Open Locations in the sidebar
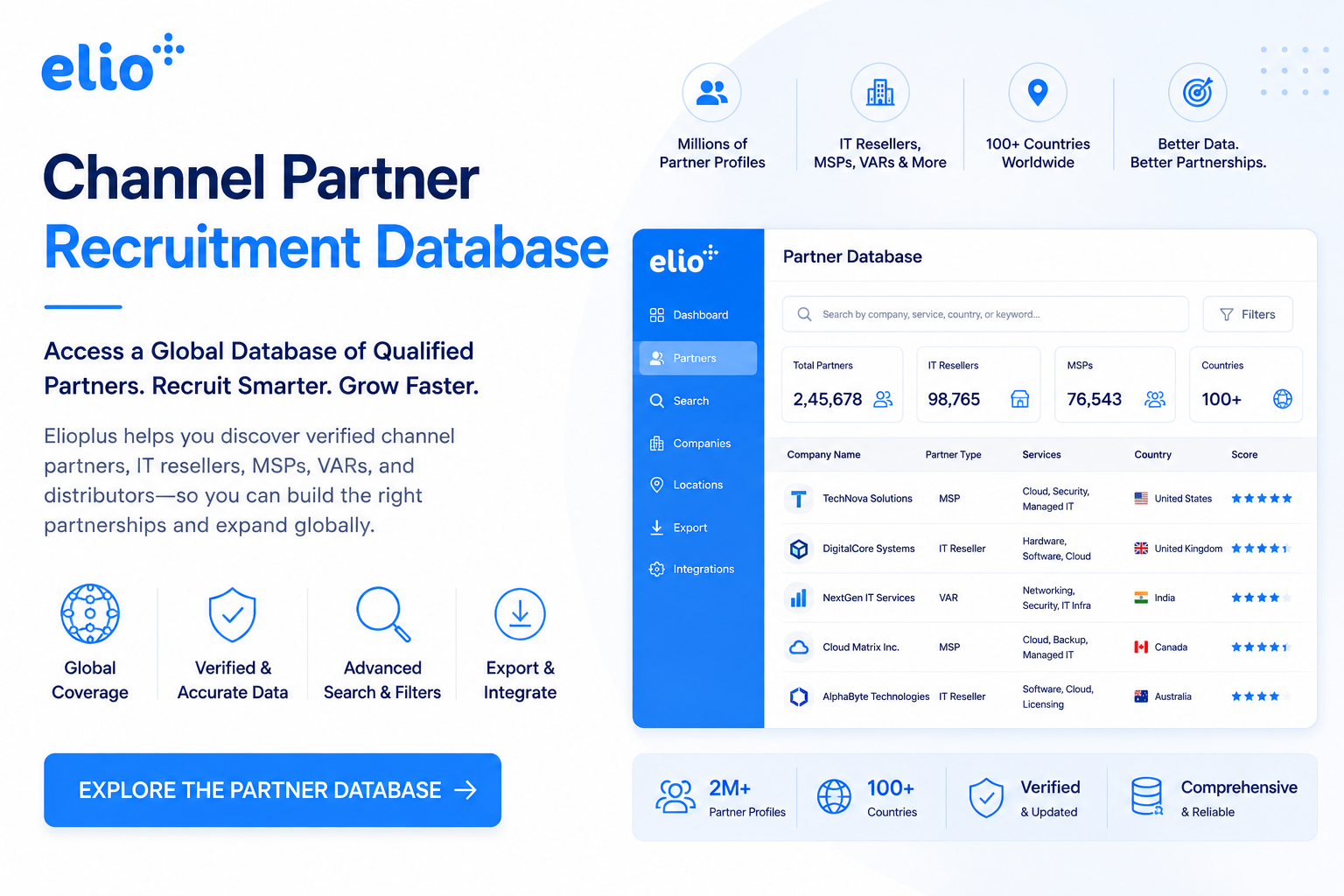 click(x=698, y=485)
